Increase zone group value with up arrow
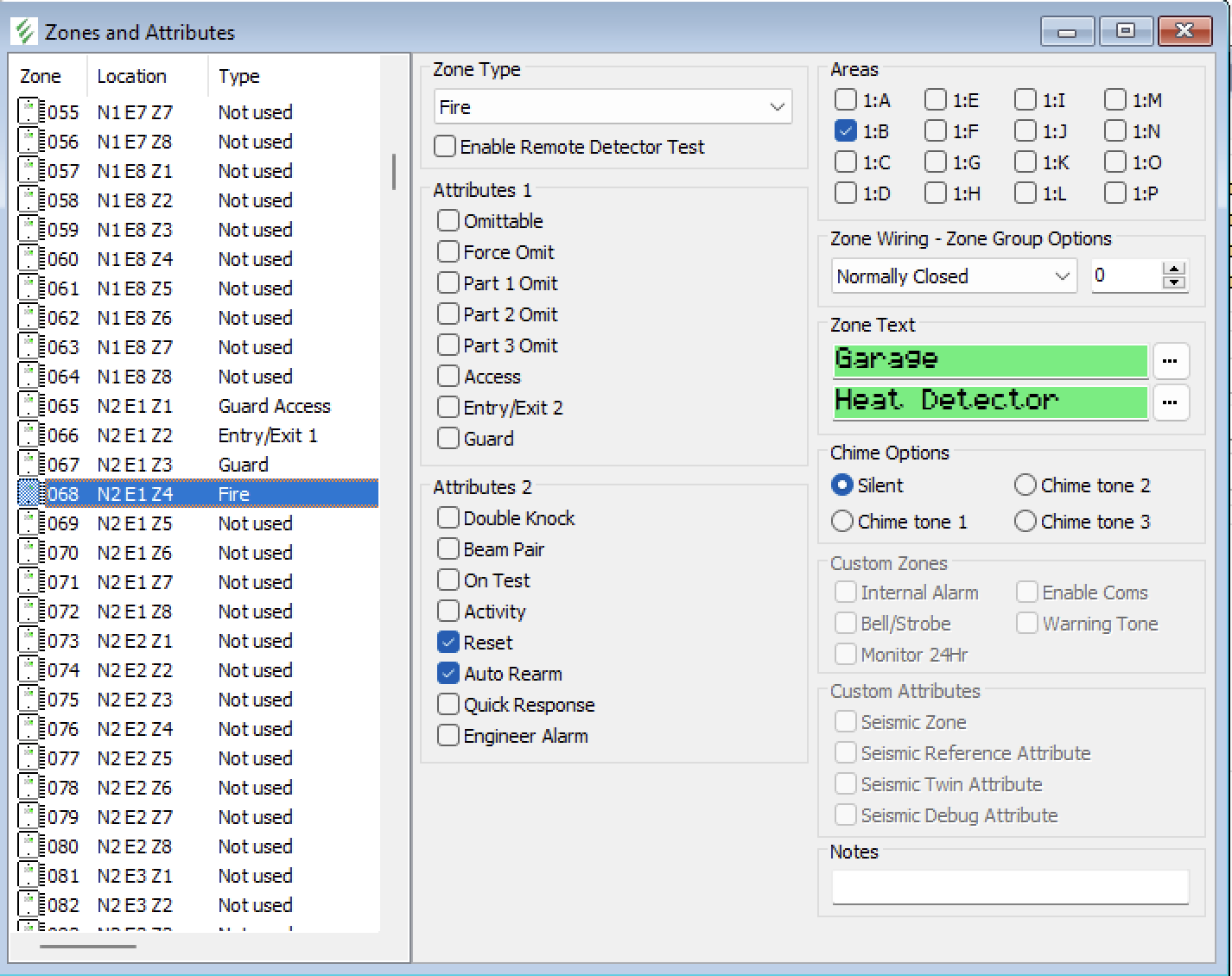 [1173, 269]
